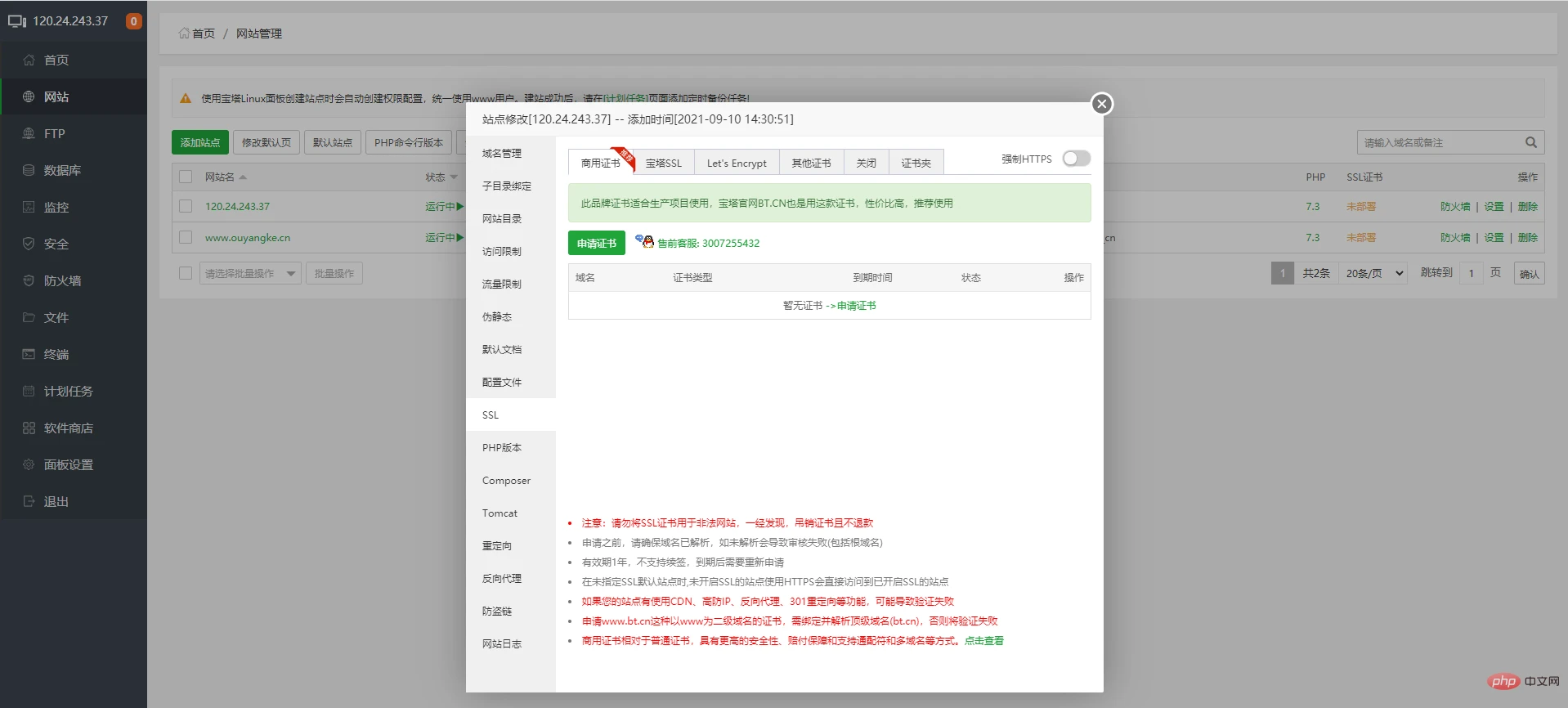Open 访问限制 menu item
This screenshot has width=1568, height=708.
(511, 251)
